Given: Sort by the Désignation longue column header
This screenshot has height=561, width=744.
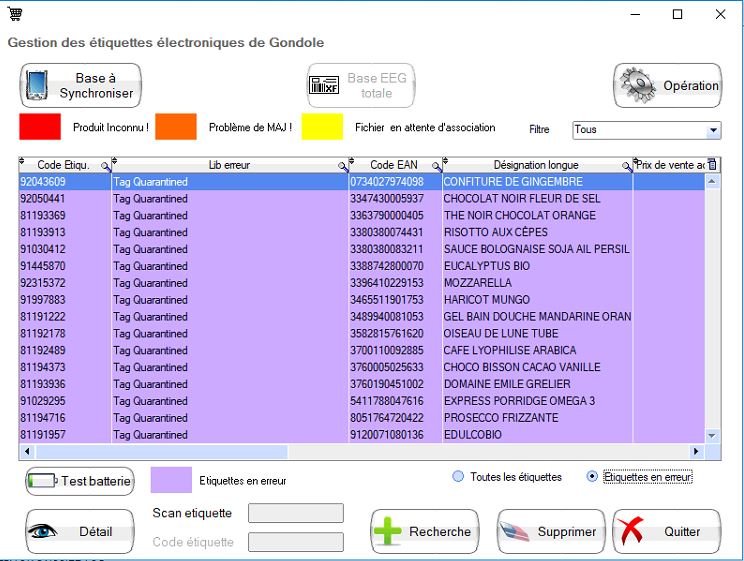Looking at the screenshot, I should click(535, 165).
